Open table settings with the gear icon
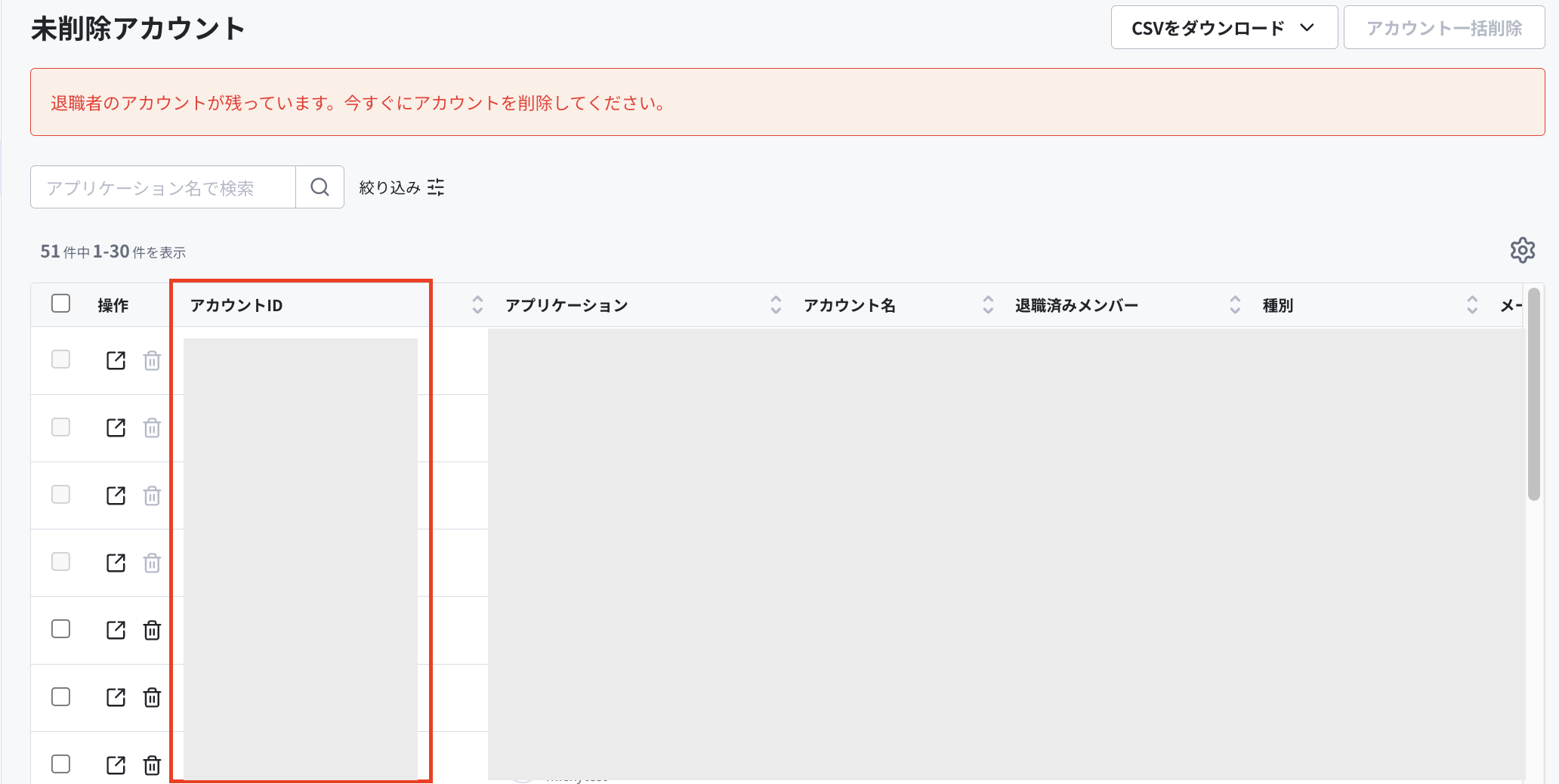Screen dimensions: 1559x784 click(x=1523, y=250)
